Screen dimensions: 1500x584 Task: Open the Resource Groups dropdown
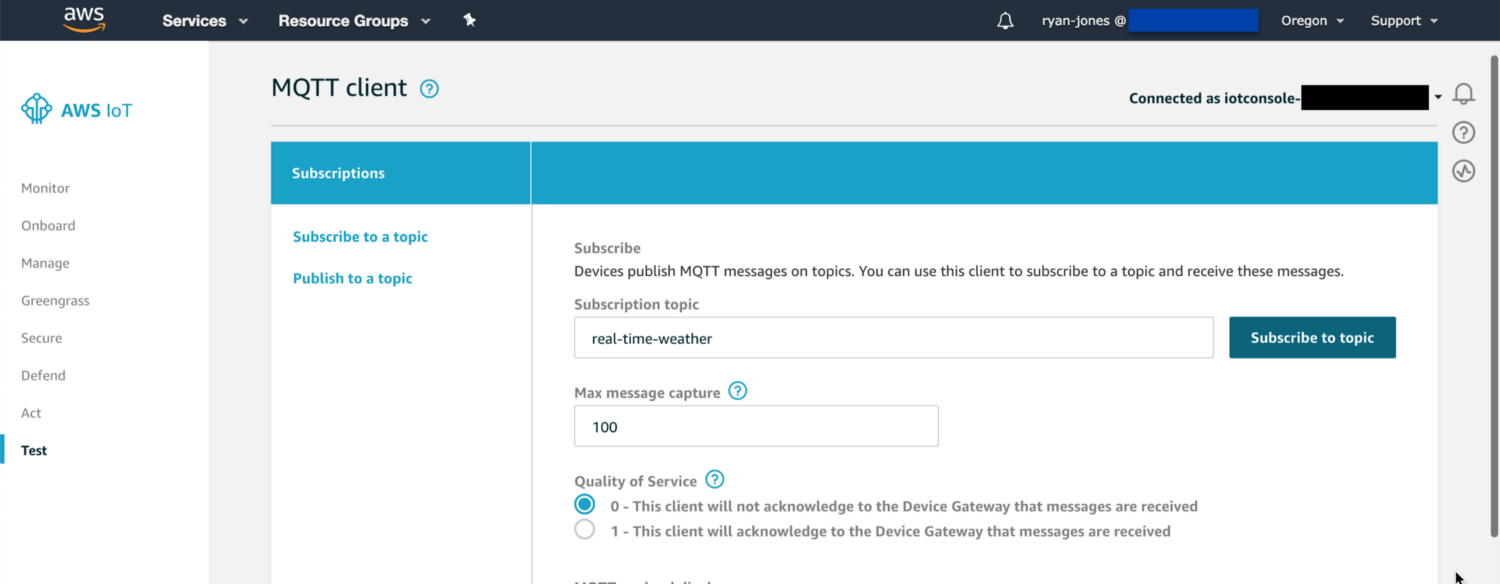point(354,21)
